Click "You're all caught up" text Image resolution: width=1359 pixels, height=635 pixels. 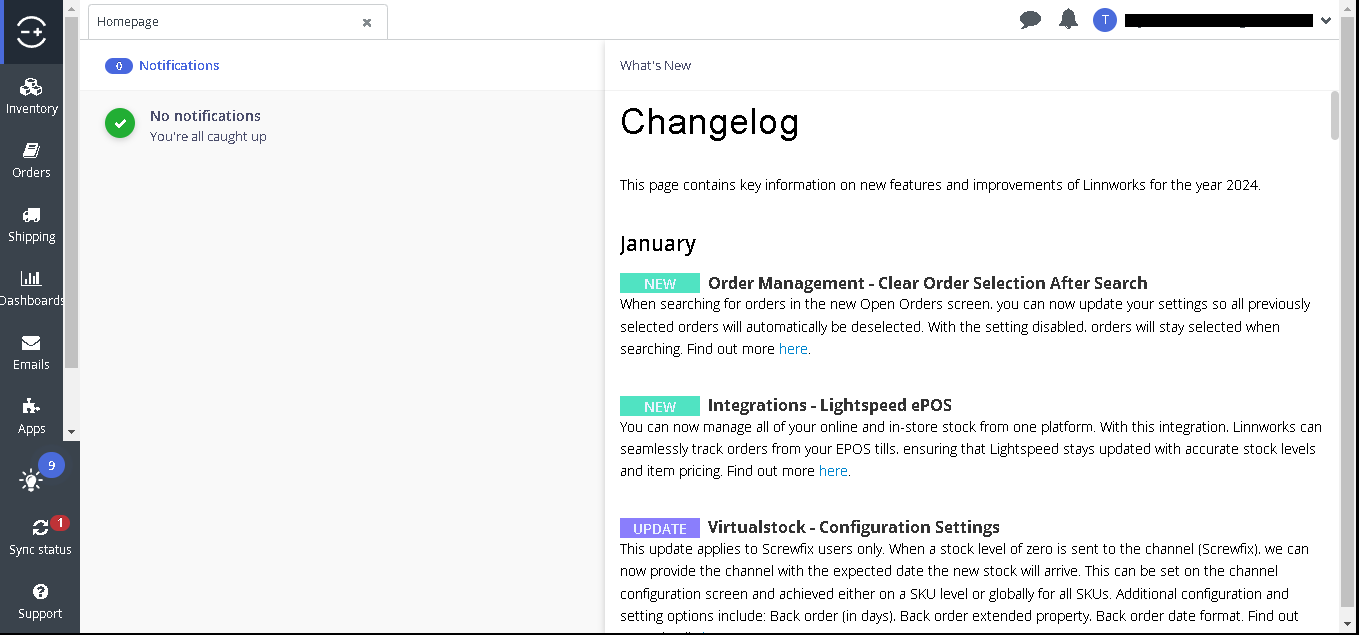(208, 137)
